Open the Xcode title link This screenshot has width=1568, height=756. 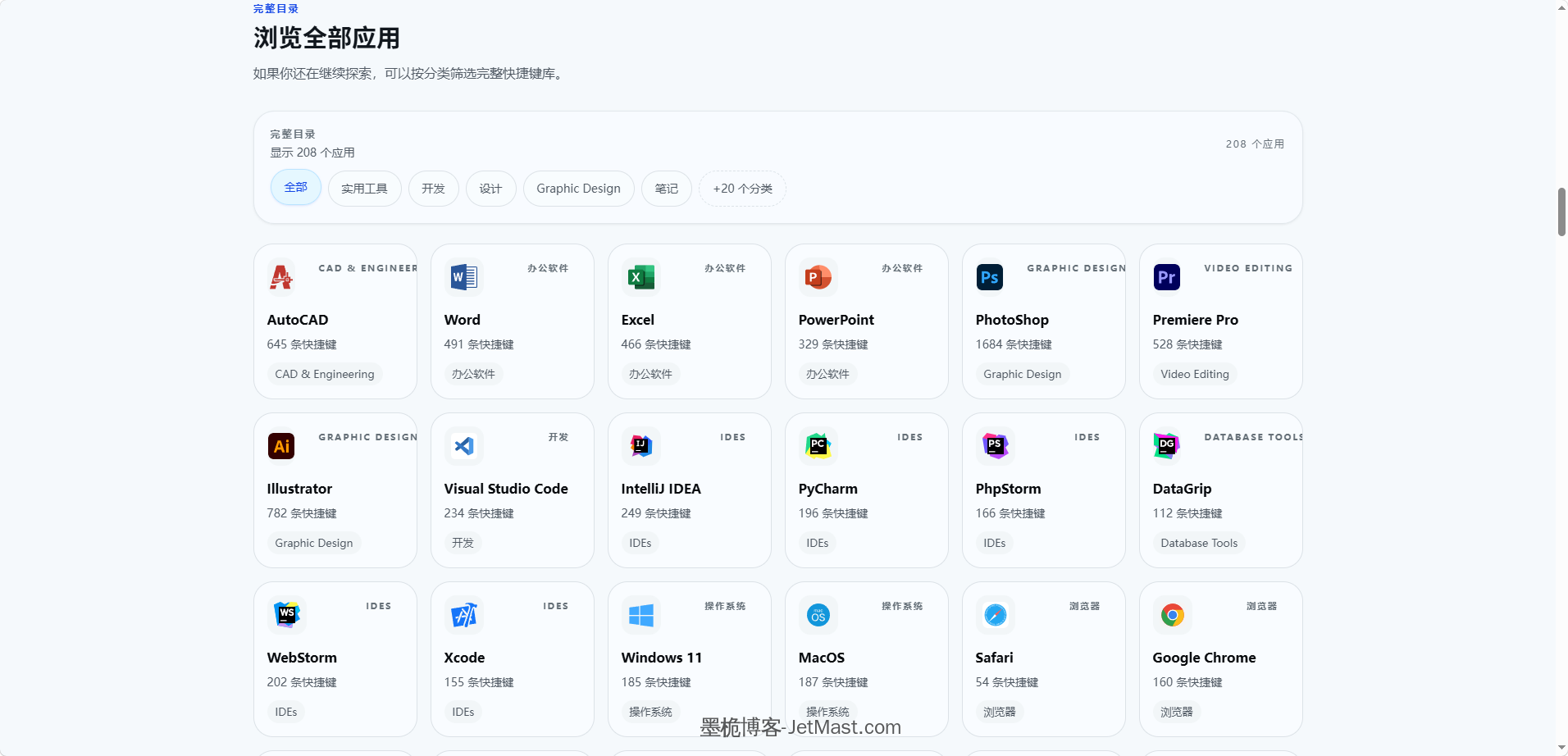[464, 658]
